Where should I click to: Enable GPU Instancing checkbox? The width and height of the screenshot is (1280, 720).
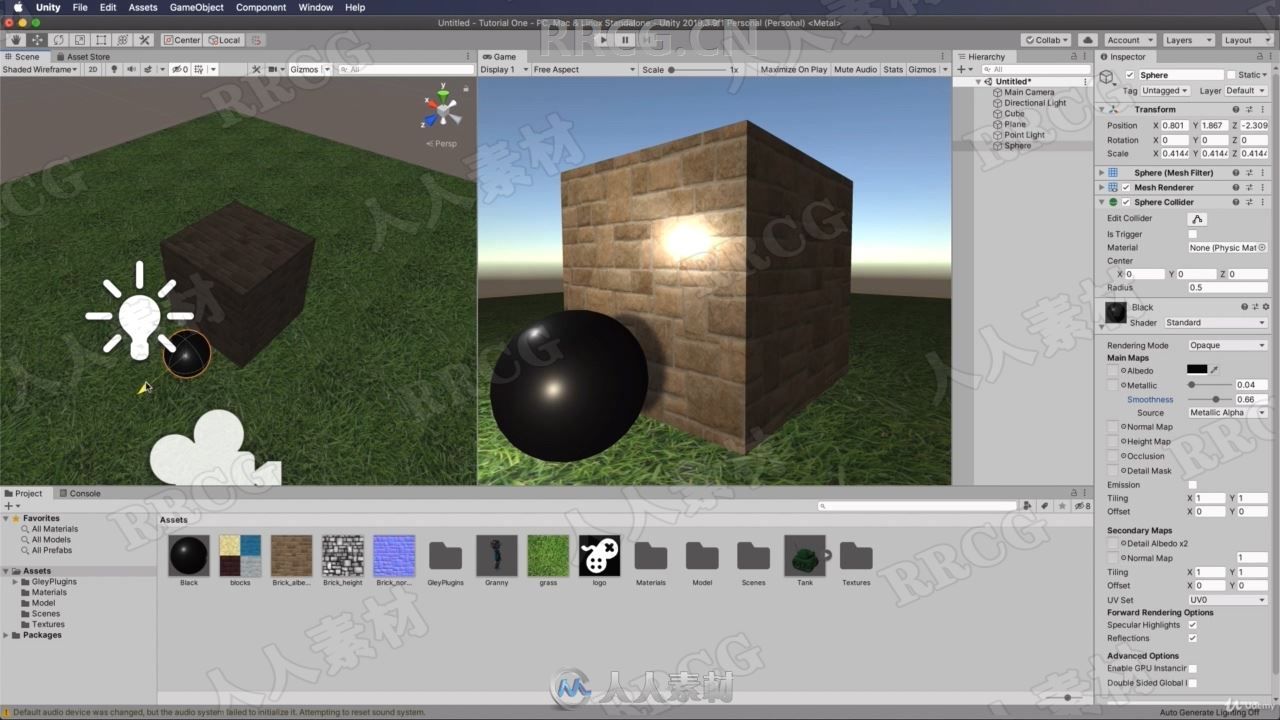pyautogui.click(x=1192, y=668)
